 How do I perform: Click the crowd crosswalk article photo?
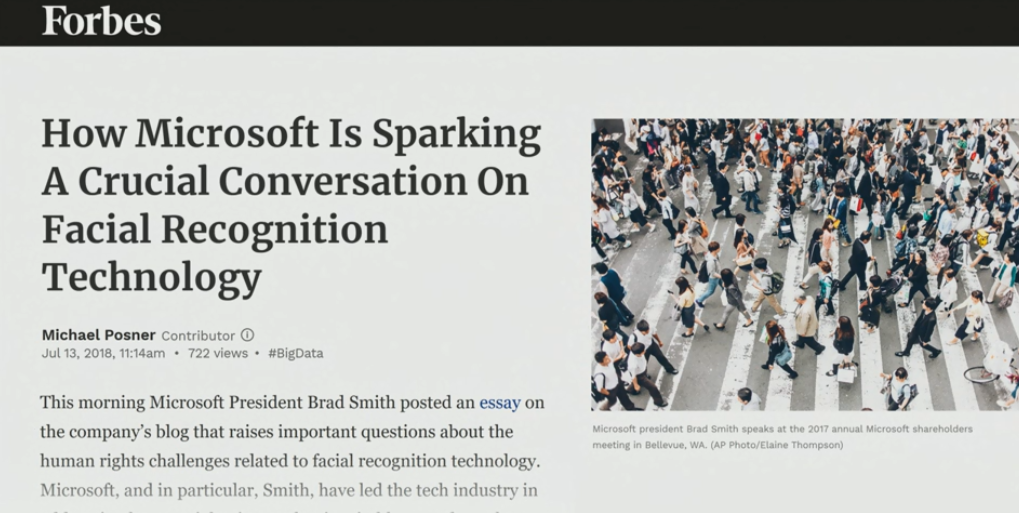point(804,264)
